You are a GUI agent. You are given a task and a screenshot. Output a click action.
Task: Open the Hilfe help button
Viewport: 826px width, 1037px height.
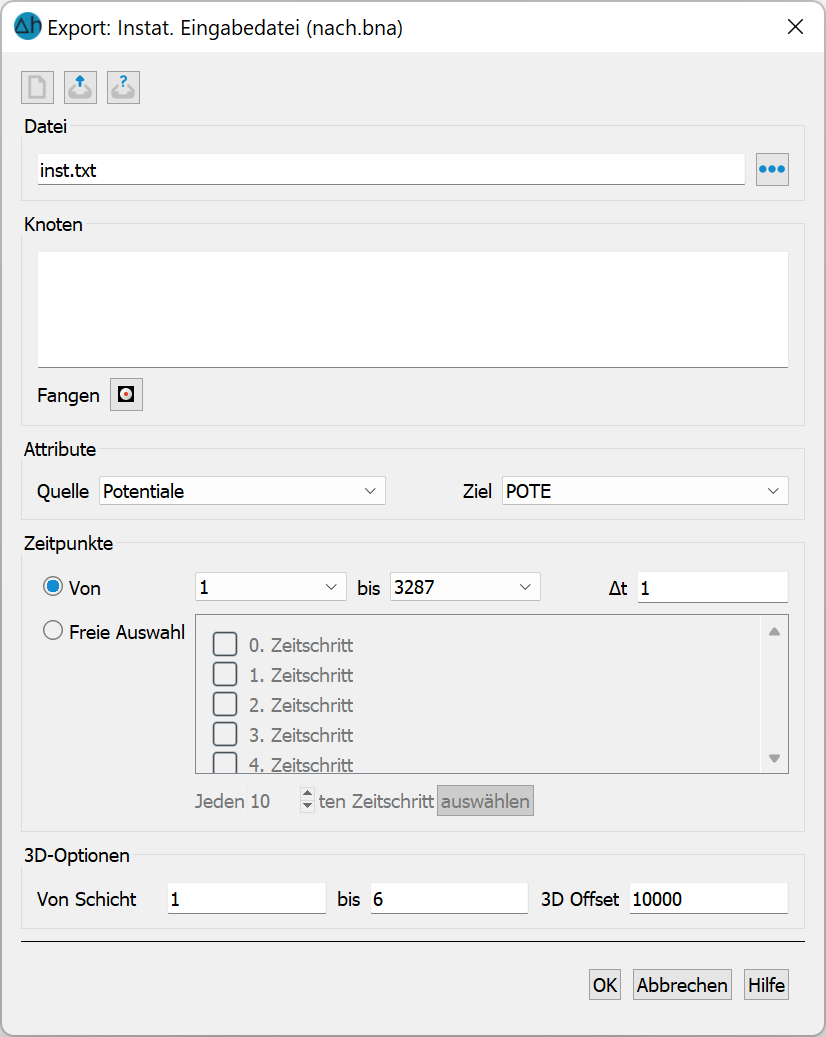click(x=766, y=985)
